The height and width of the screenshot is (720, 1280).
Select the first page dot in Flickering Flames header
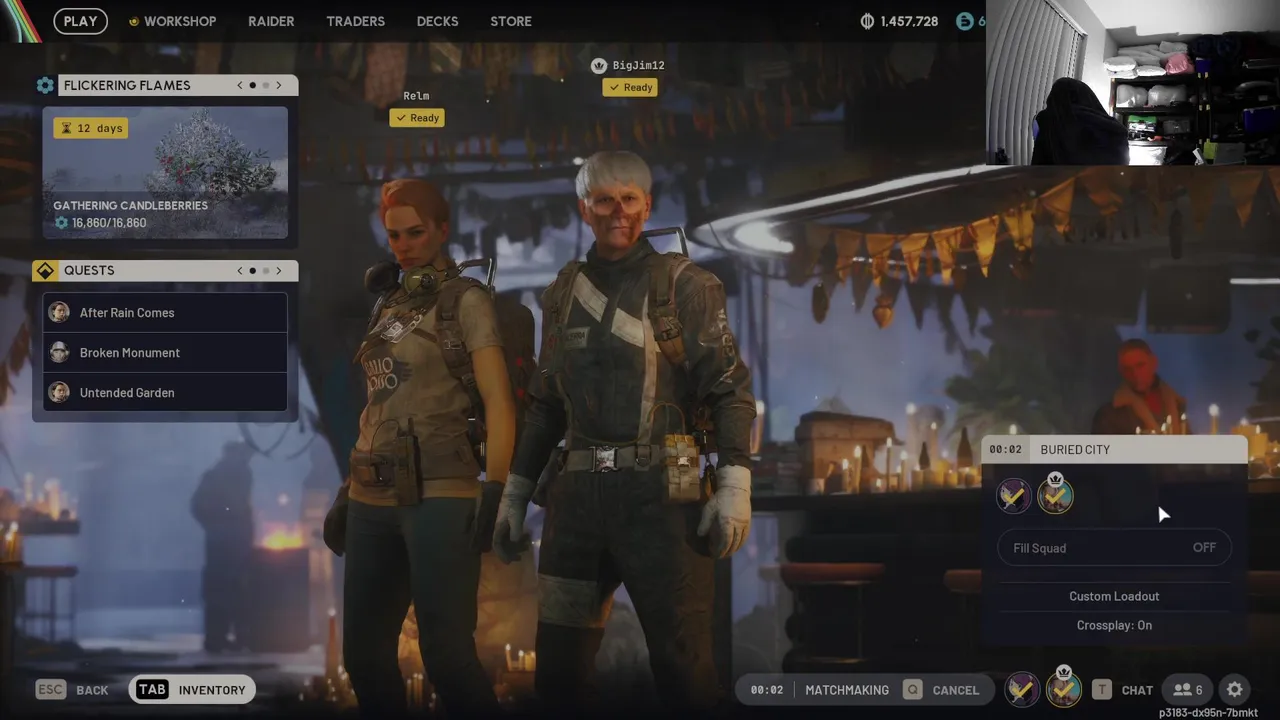pyautogui.click(x=253, y=85)
